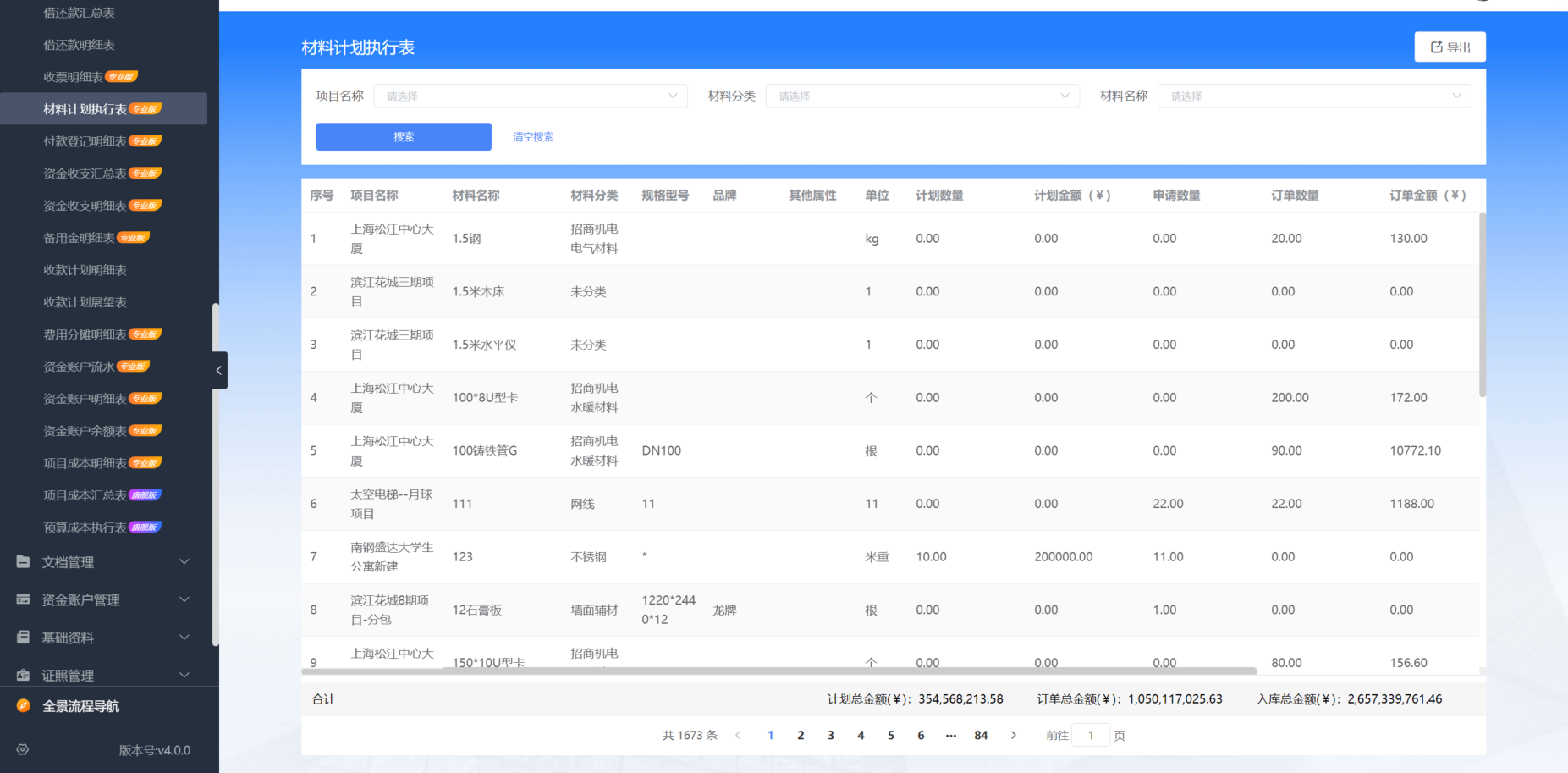Open the 证照管理 license management section
This screenshot has height=773, width=1568.
coord(68,675)
